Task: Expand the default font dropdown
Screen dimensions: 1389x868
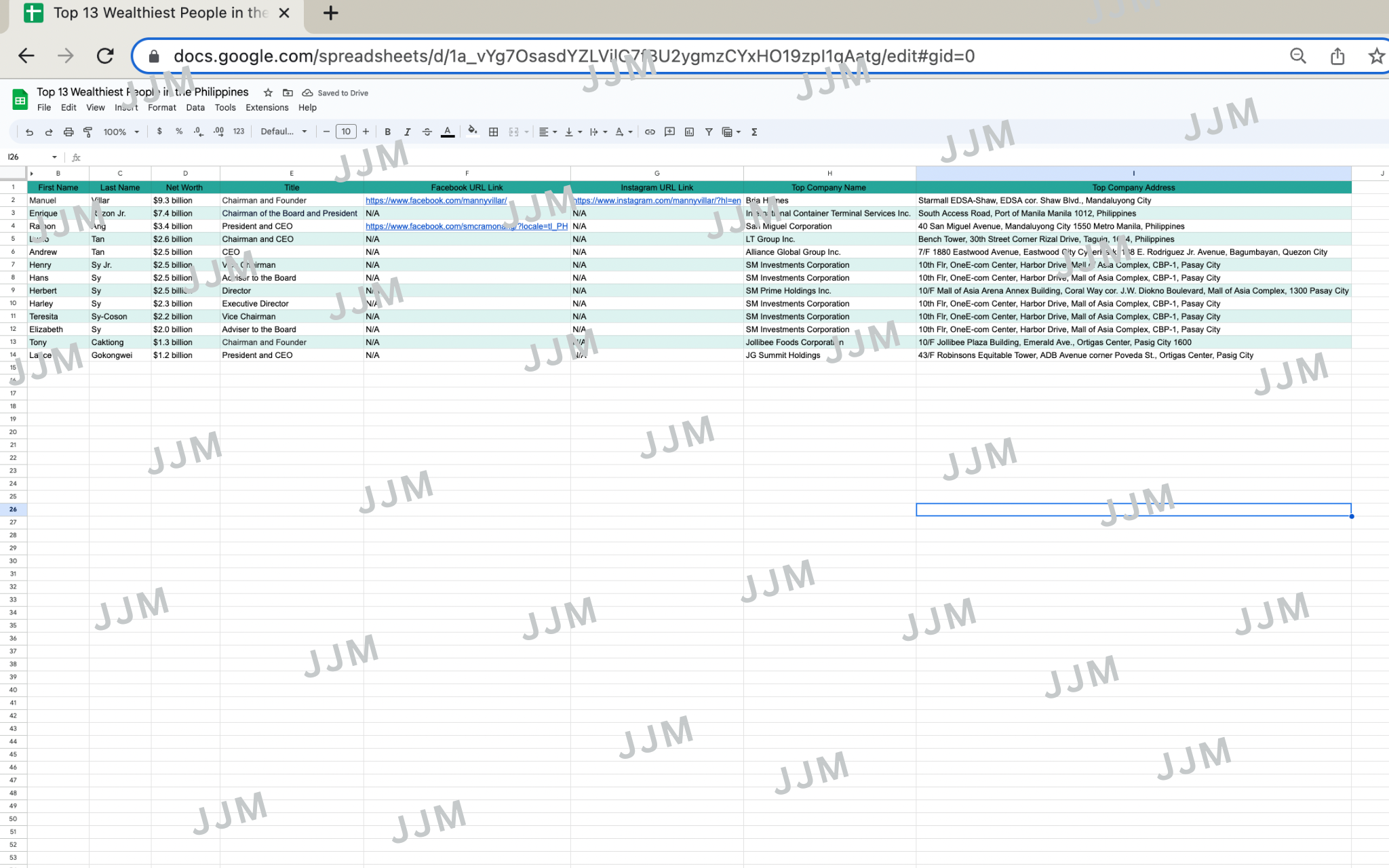Action: (283, 132)
